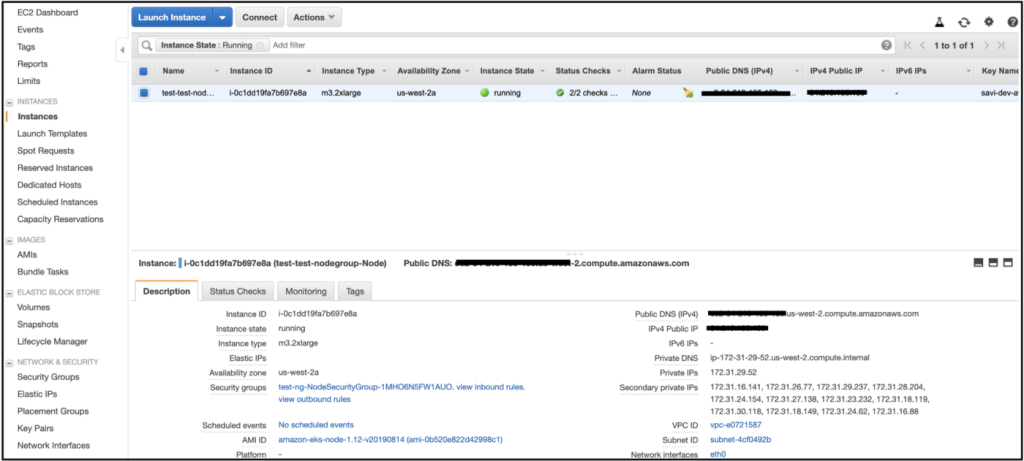Open the Availability Zone column dropdown
This screenshot has width=1024, height=461.
[468, 71]
